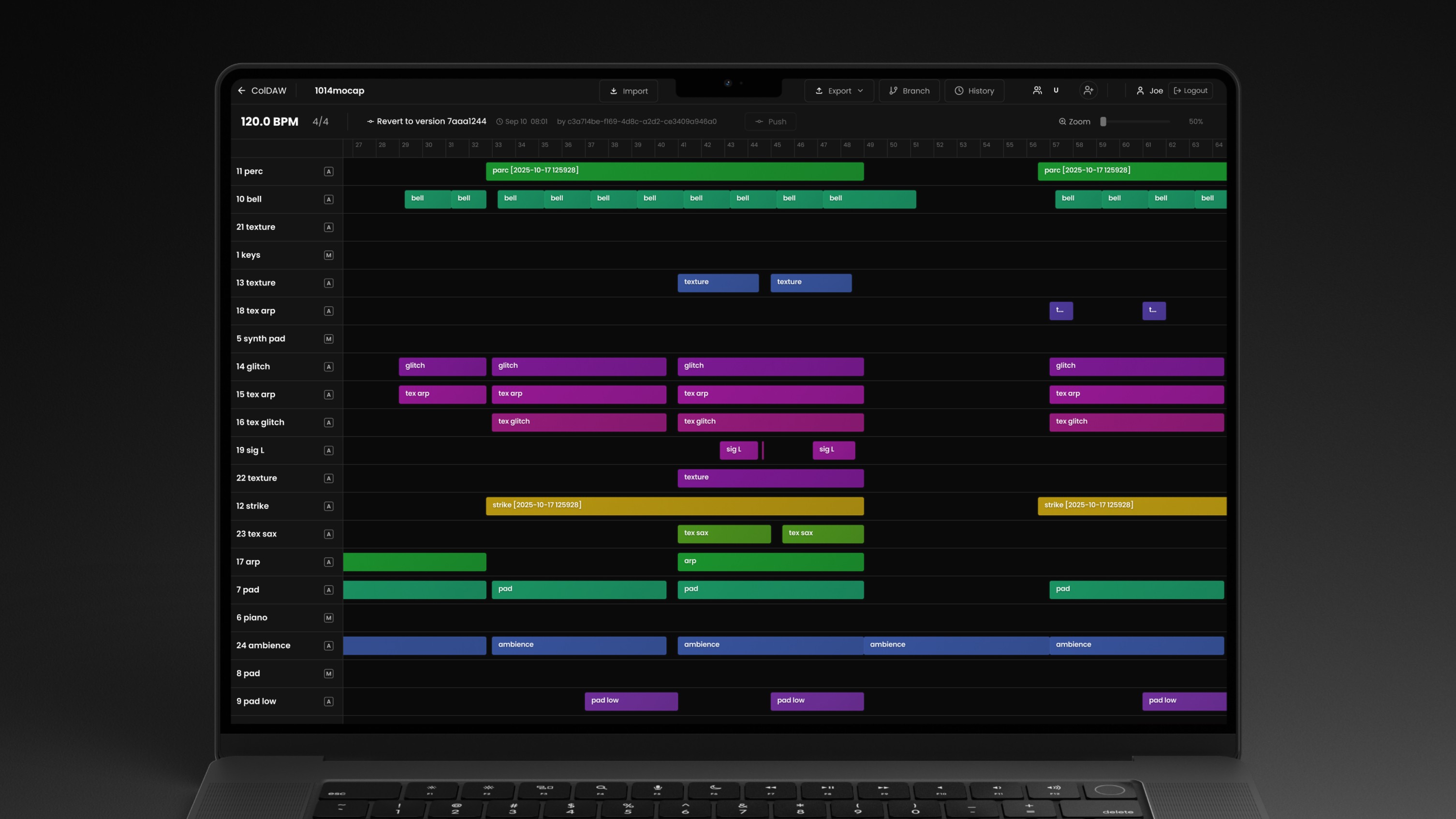Click the Zoom slider handle

point(1103,121)
